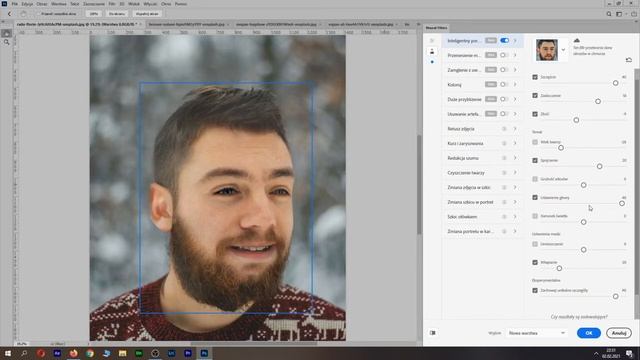Expand the Redukcja szumu chevron
The width and height of the screenshot is (640, 360).
(x=515, y=158)
